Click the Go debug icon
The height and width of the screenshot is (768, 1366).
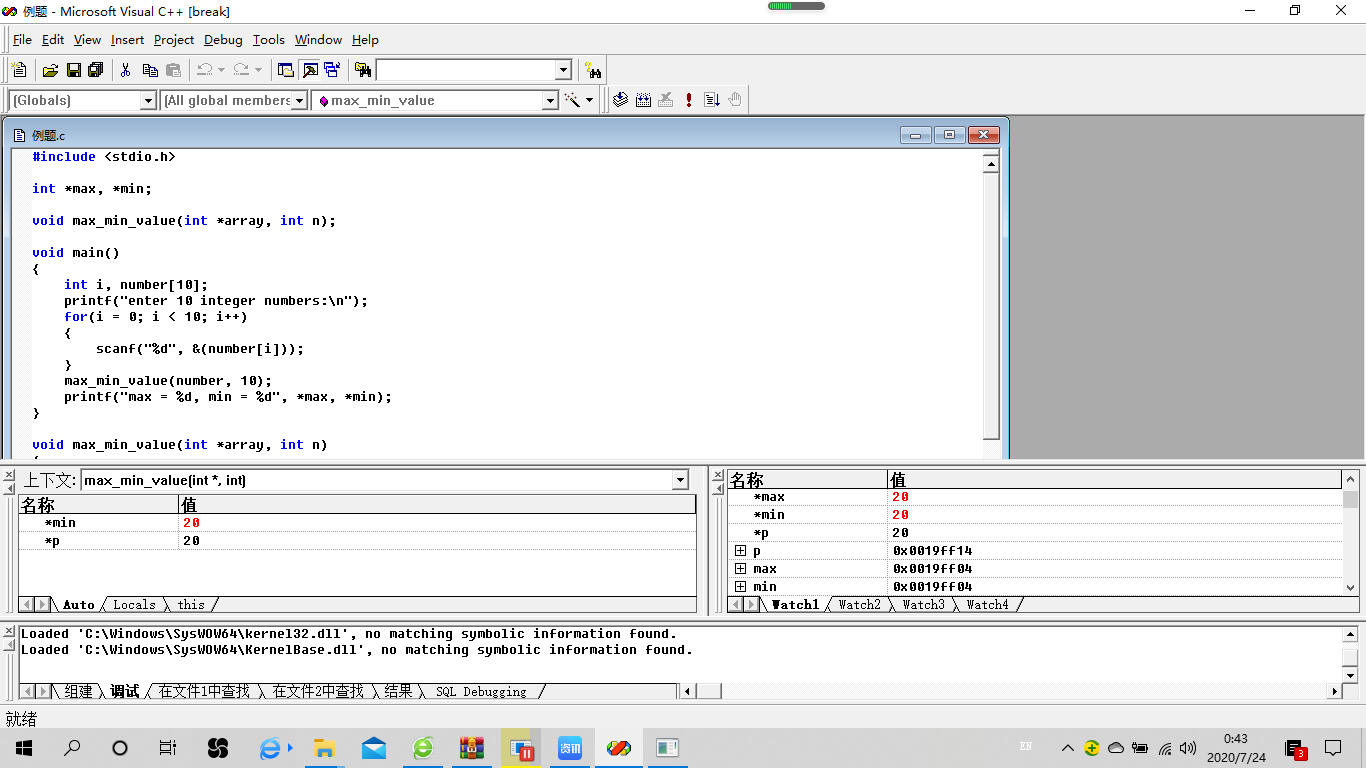click(x=712, y=100)
